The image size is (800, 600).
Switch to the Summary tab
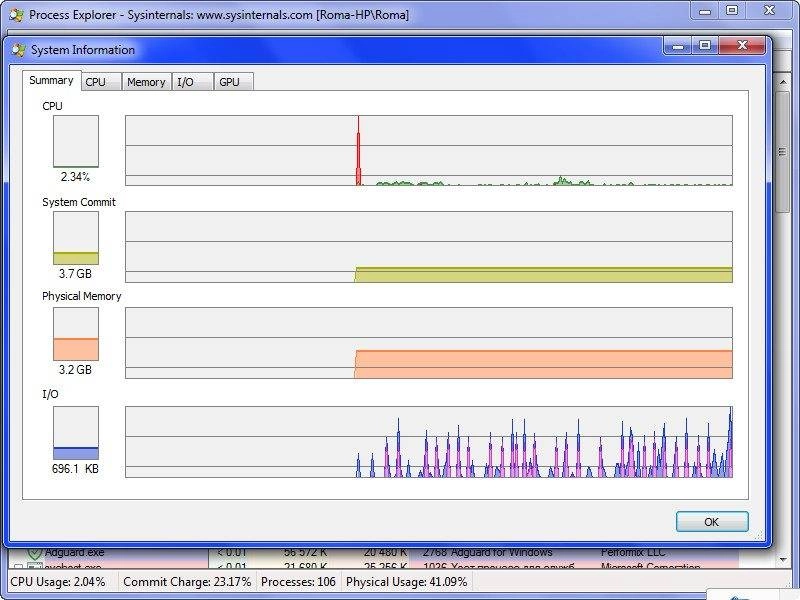[x=52, y=81]
